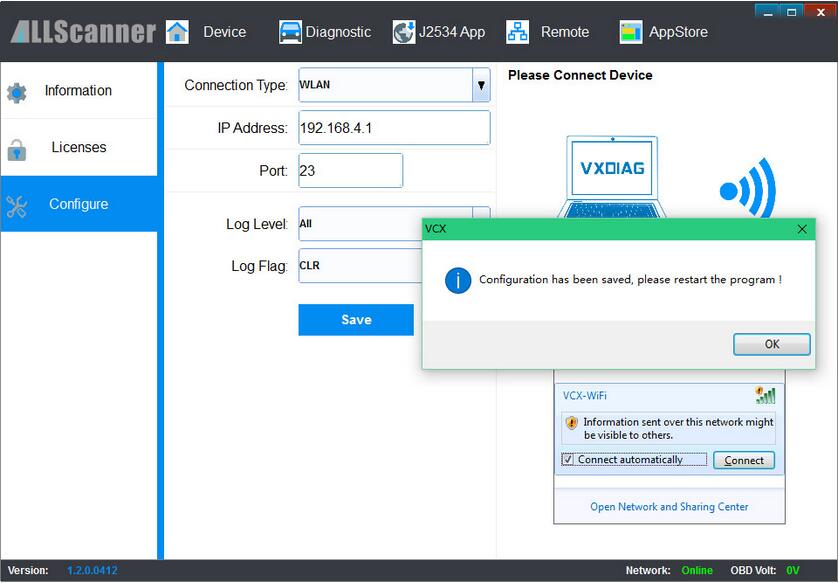Go to the Remote tab

(547, 32)
